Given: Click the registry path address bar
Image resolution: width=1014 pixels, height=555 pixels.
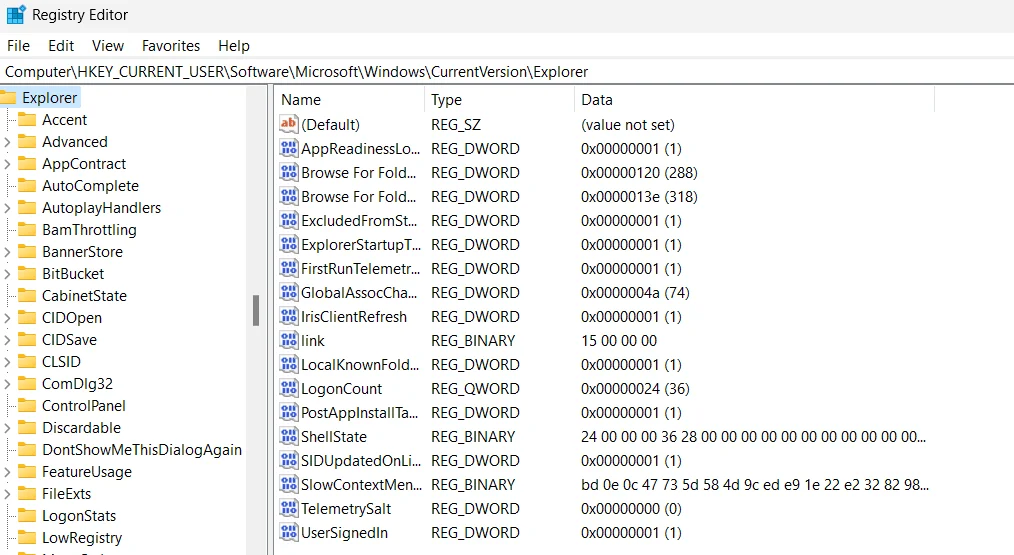Looking at the screenshot, I should 507,72.
